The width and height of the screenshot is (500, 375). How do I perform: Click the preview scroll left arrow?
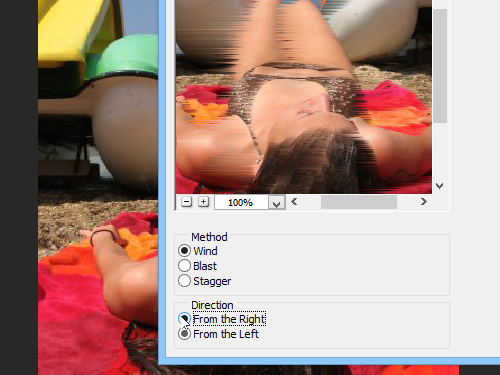pyautogui.click(x=294, y=202)
